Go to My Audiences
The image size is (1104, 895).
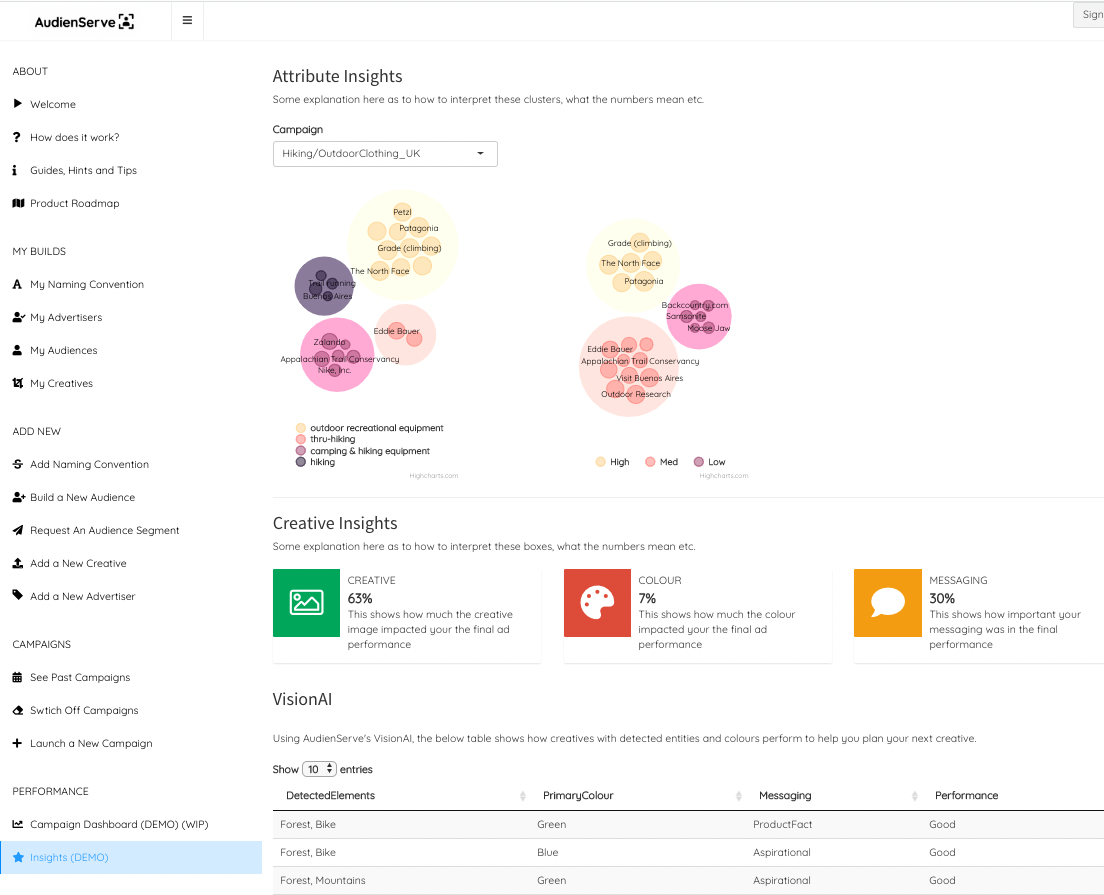(x=63, y=350)
